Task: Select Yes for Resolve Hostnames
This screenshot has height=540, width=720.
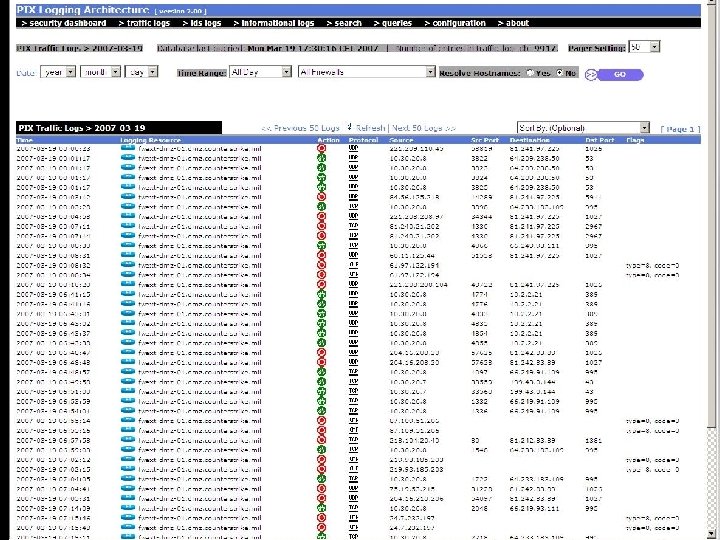Action: click(530, 73)
